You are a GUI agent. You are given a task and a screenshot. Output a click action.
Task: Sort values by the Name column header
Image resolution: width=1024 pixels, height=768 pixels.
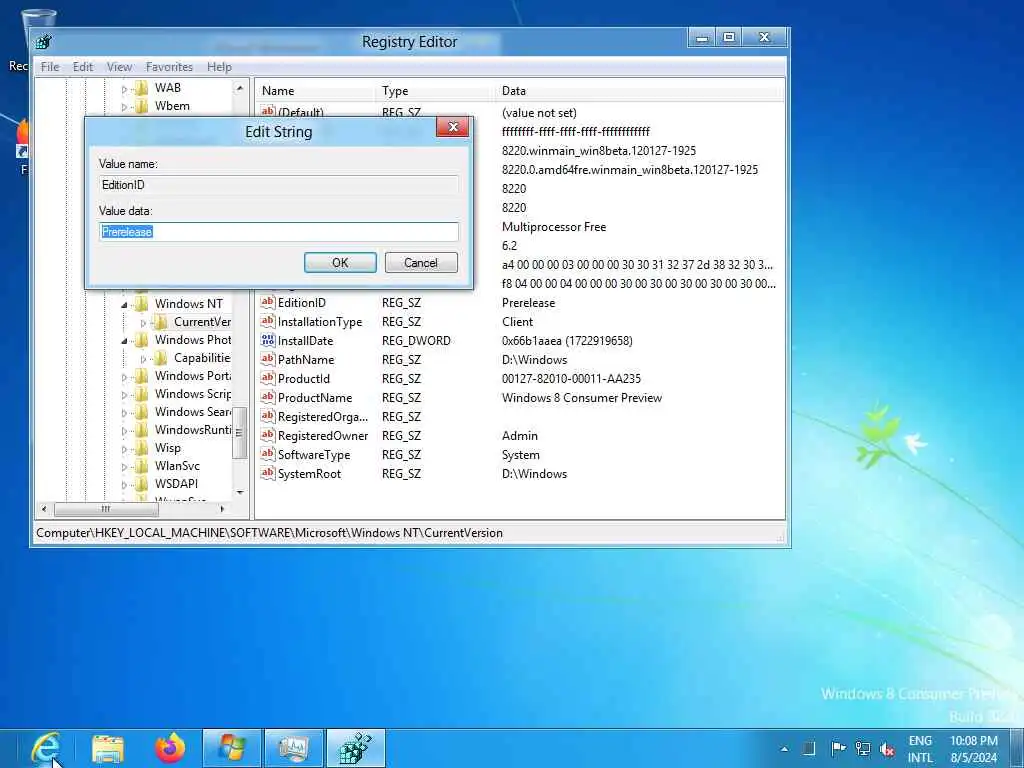tap(316, 91)
